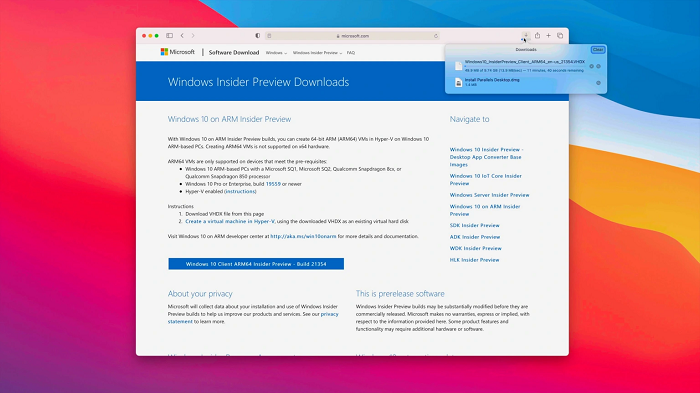Screen dimensions: 700x393
Task: Click the Downloads popover title
Action: [526, 50]
